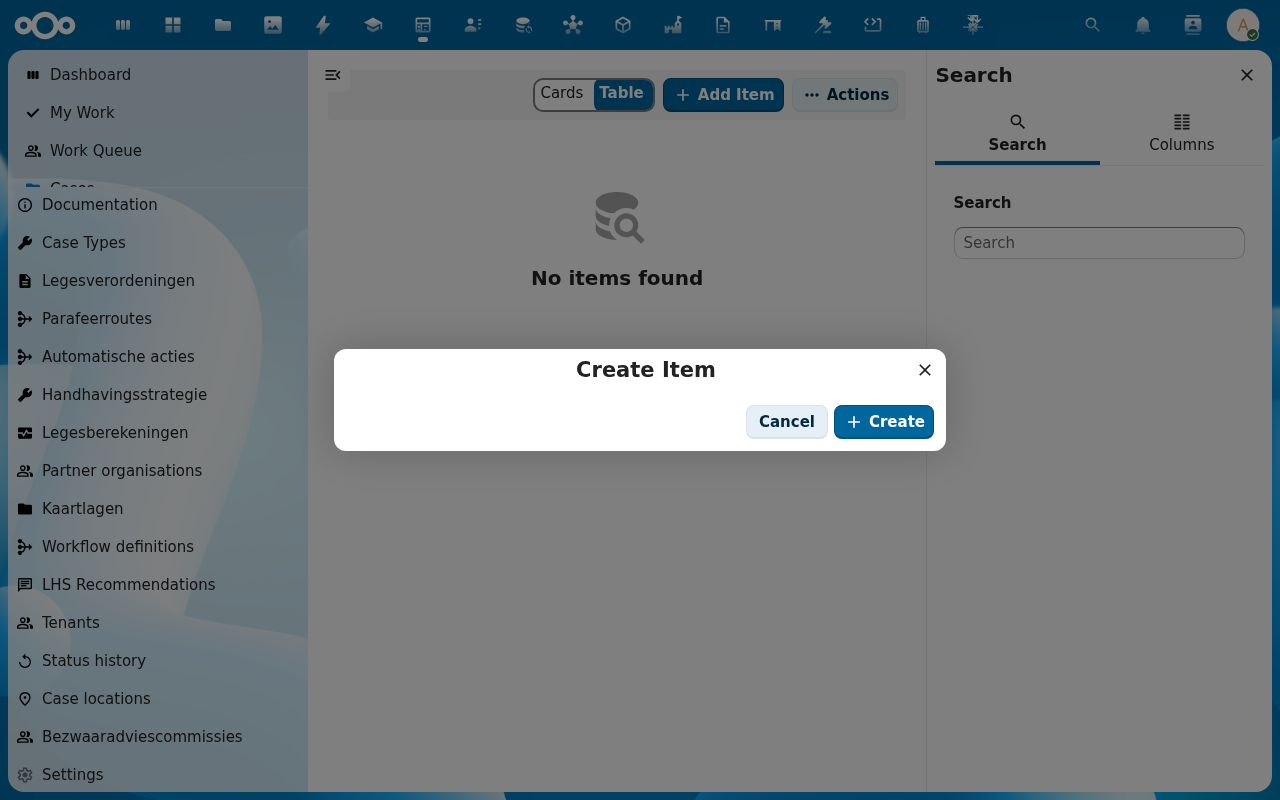Image resolution: width=1280 pixels, height=800 pixels.
Task: Open the notifications bell
Action: pos(1143,25)
